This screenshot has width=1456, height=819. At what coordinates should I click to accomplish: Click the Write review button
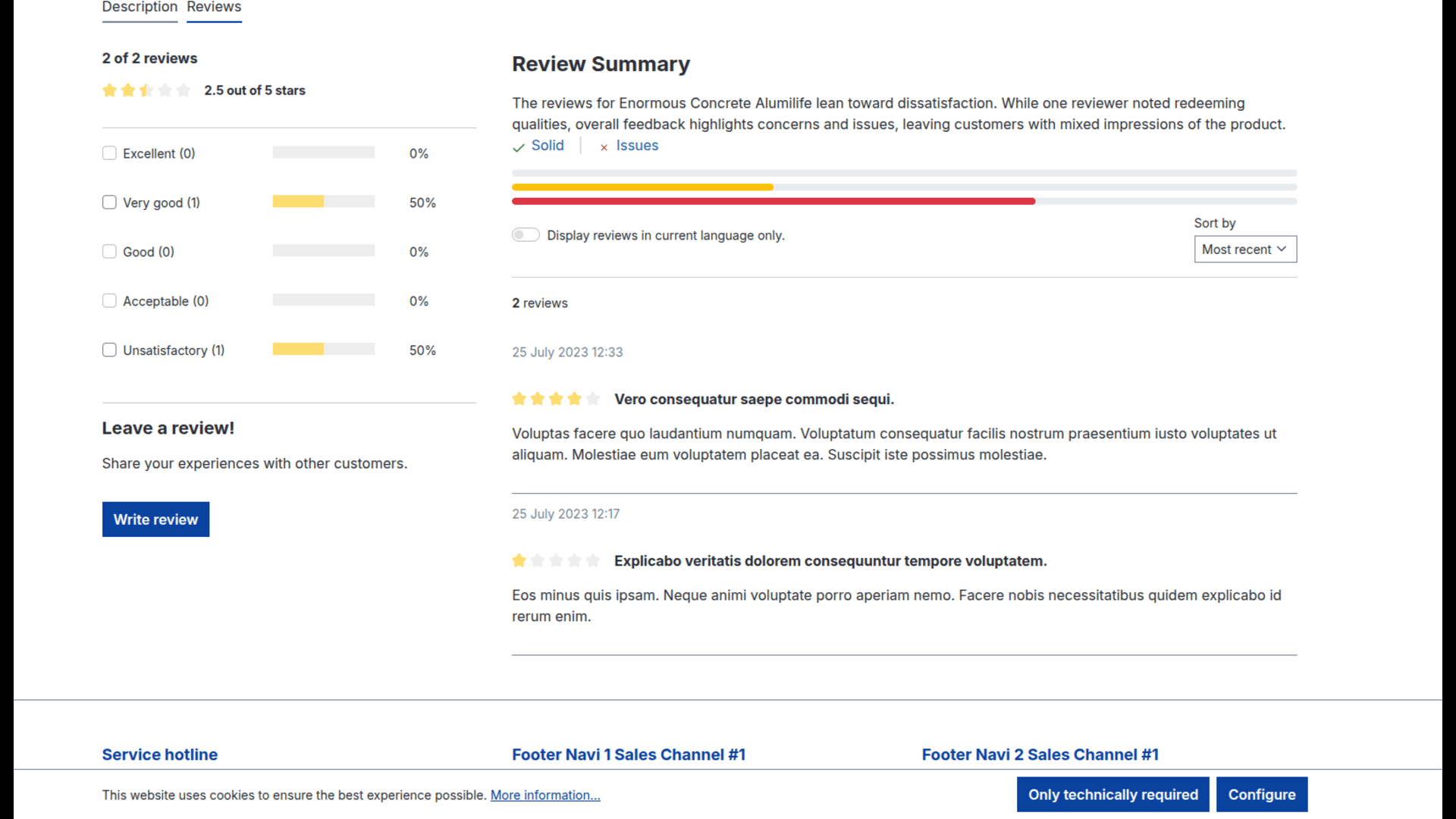(155, 519)
